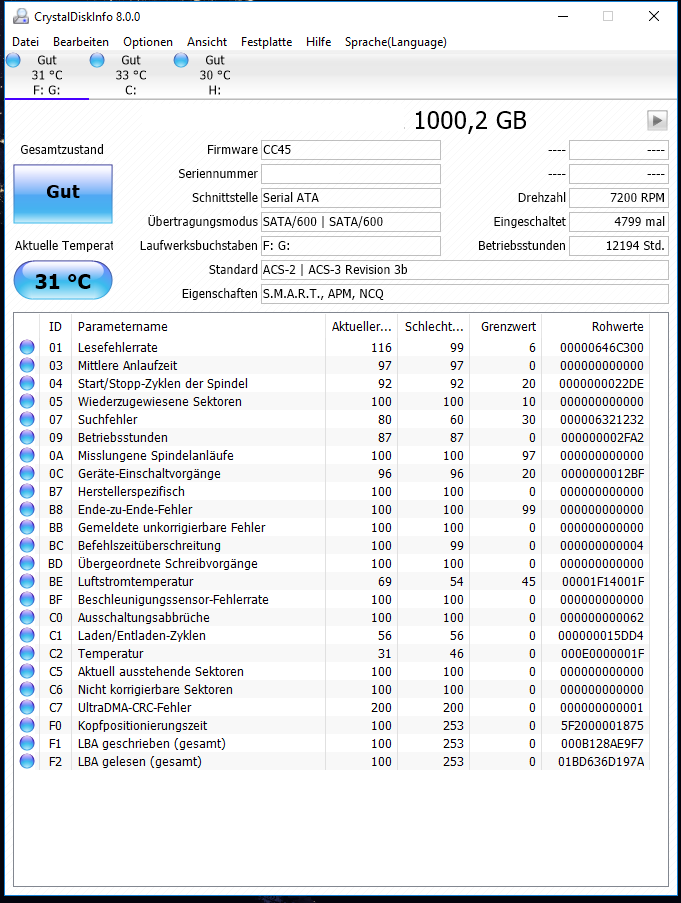Click status orb for Geräte-Einschaltvorgänge
The height and width of the screenshot is (903, 681).
(27, 473)
